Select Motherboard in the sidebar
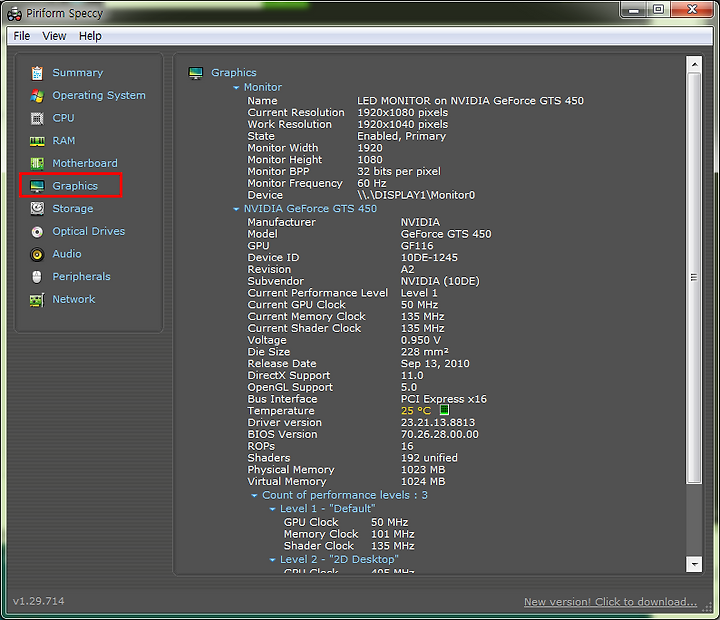This screenshot has width=720, height=620. coord(85,163)
